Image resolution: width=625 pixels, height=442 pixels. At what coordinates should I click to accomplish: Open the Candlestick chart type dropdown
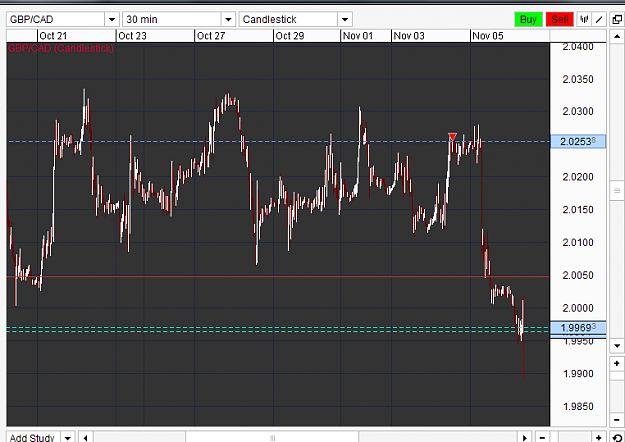pos(345,19)
